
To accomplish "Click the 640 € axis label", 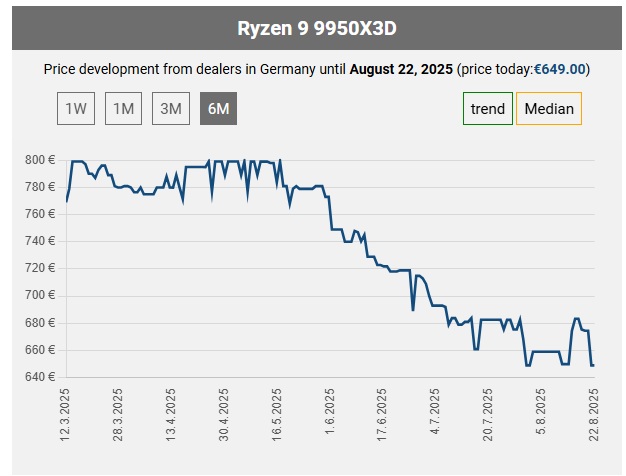I will [x=40, y=377].
